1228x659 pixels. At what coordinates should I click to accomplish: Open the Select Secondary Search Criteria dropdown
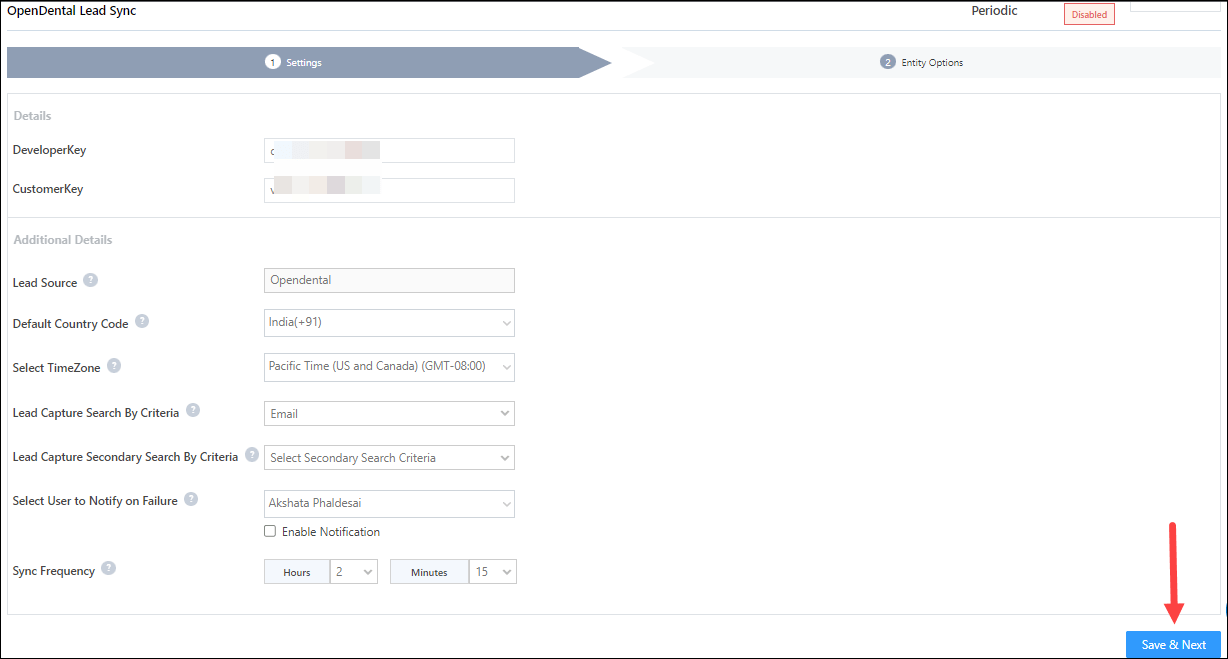(390, 458)
